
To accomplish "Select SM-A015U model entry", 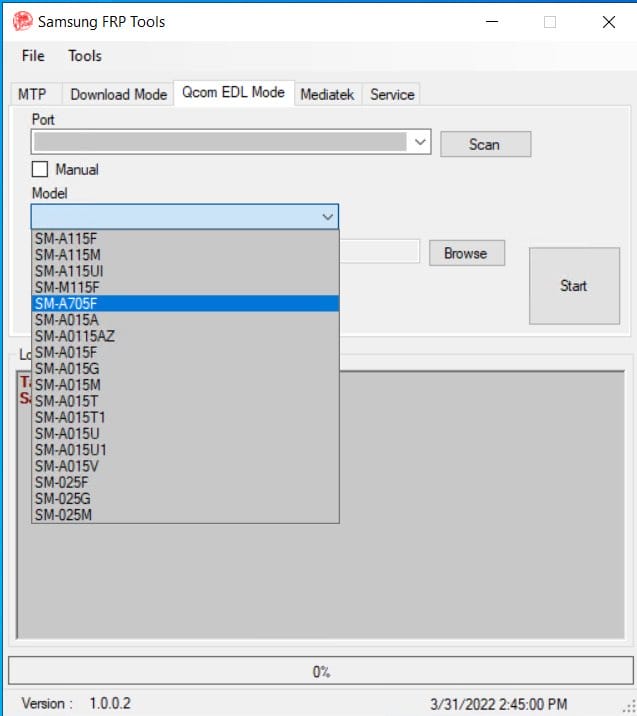I will [x=185, y=434].
